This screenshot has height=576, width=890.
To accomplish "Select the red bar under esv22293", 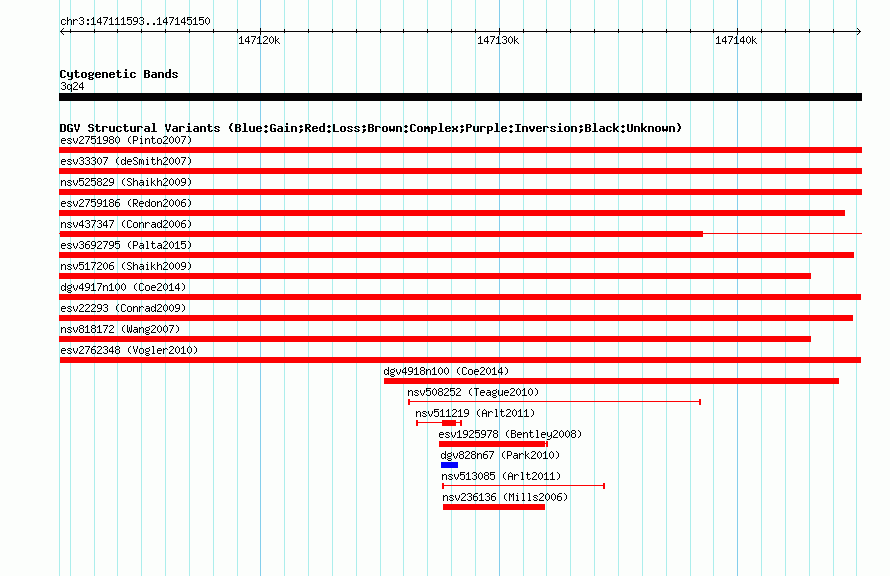I will (x=456, y=318).
